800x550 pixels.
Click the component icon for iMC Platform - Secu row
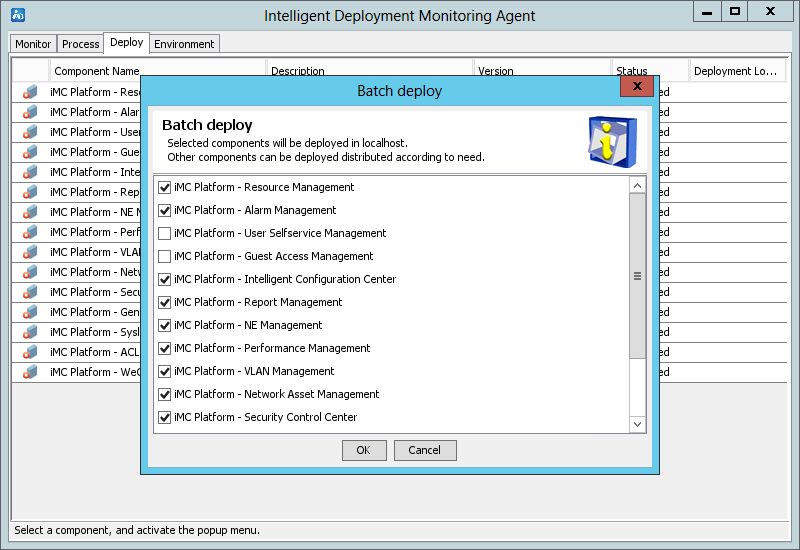(30, 292)
